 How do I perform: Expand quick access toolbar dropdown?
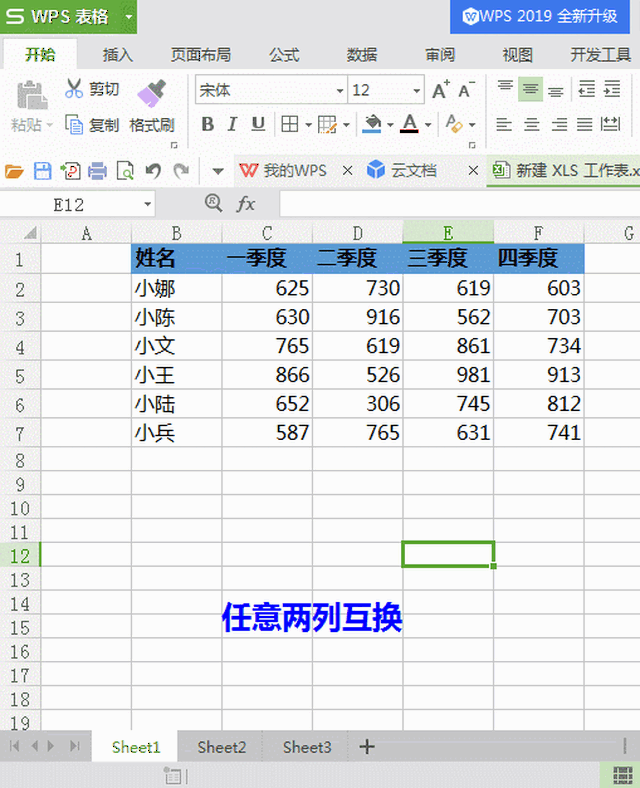point(218,171)
